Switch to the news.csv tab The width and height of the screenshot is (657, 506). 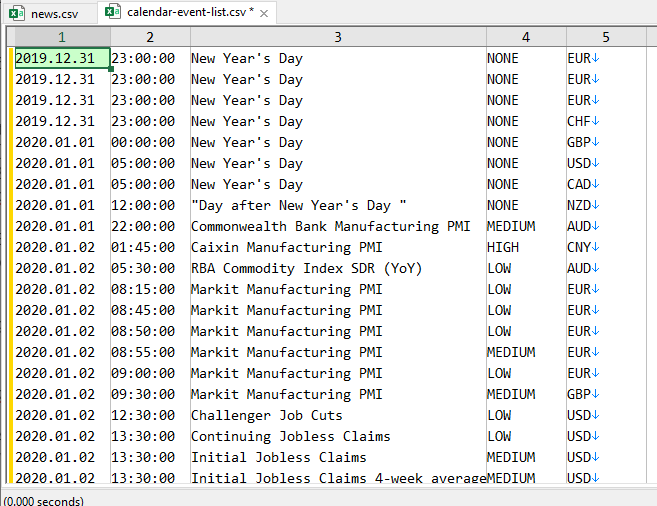coord(48,14)
